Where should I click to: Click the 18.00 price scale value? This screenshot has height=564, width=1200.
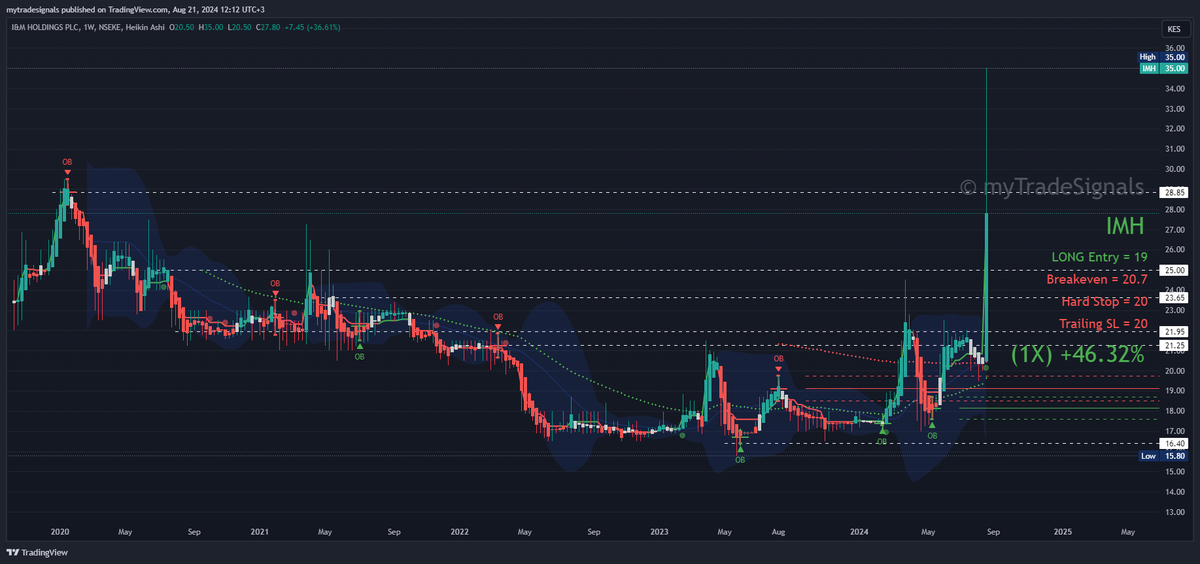(x=1173, y=411)
